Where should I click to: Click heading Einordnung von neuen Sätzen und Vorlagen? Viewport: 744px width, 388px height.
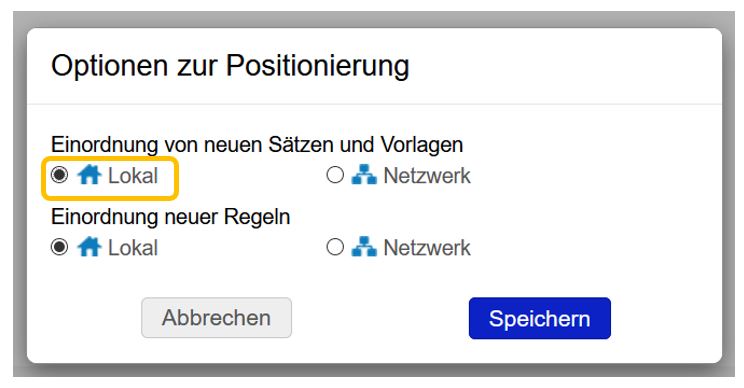point(257,145)
